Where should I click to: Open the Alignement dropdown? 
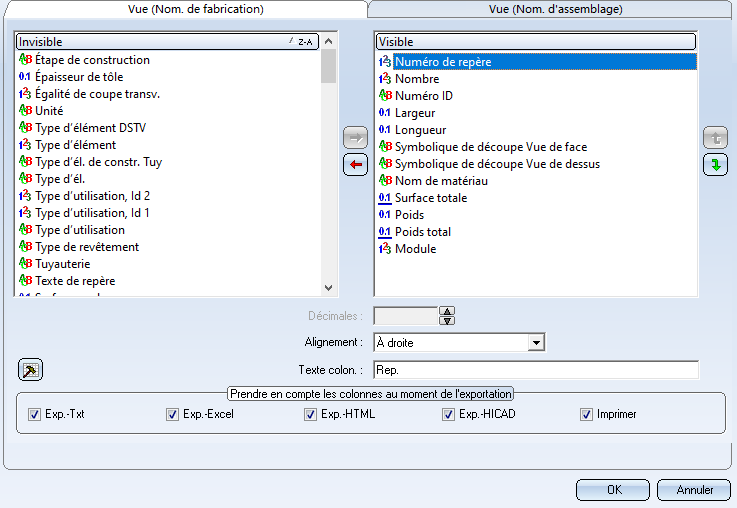[x=536, y=343]
